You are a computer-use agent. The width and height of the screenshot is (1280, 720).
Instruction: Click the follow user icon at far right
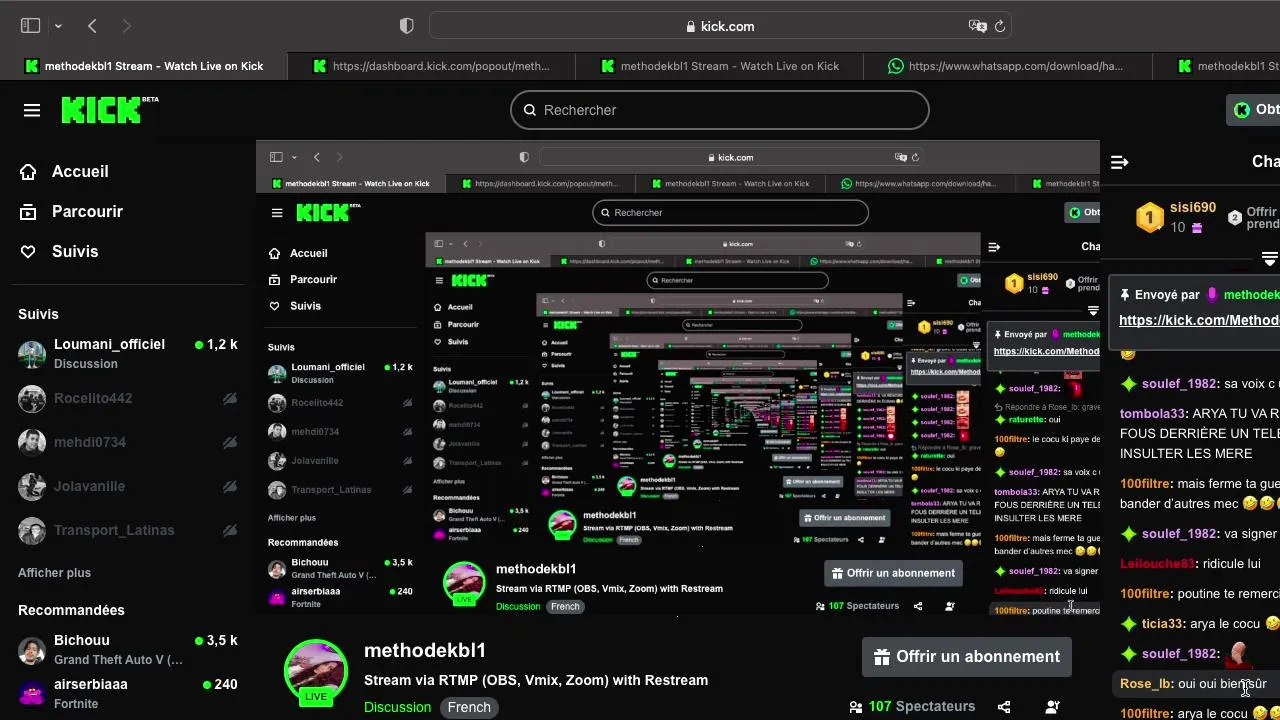[1052, 707]
